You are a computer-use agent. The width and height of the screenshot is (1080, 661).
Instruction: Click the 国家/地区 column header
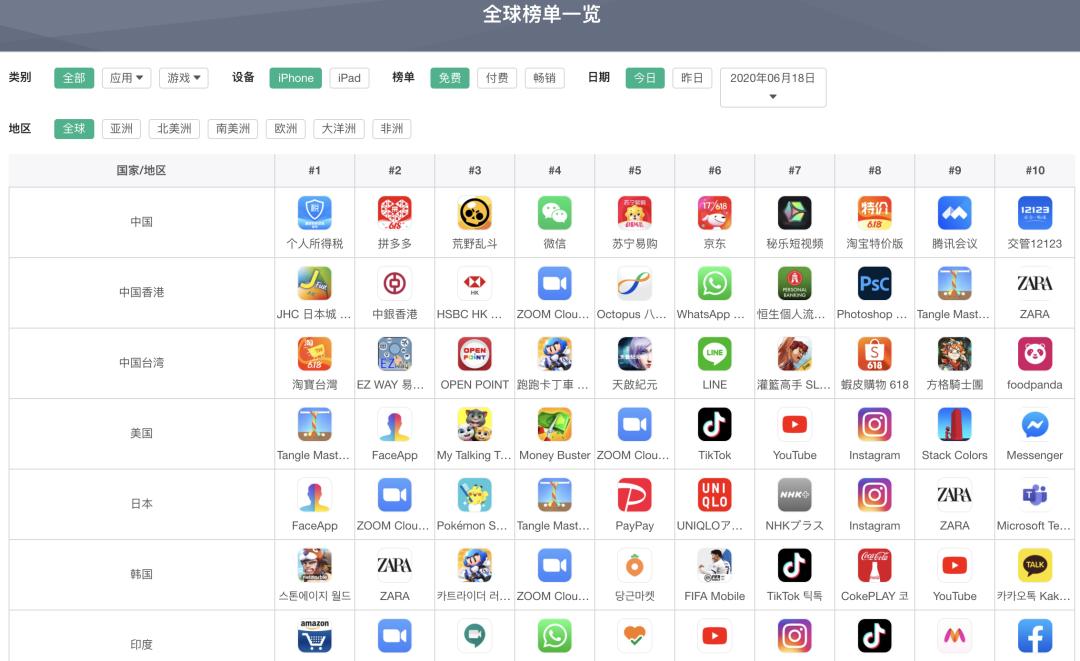[141, 170]
